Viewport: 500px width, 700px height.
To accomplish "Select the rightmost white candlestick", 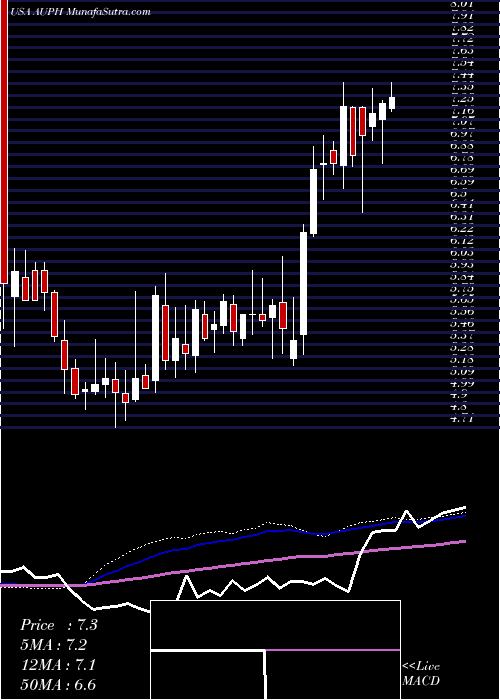I will point(392,103).
